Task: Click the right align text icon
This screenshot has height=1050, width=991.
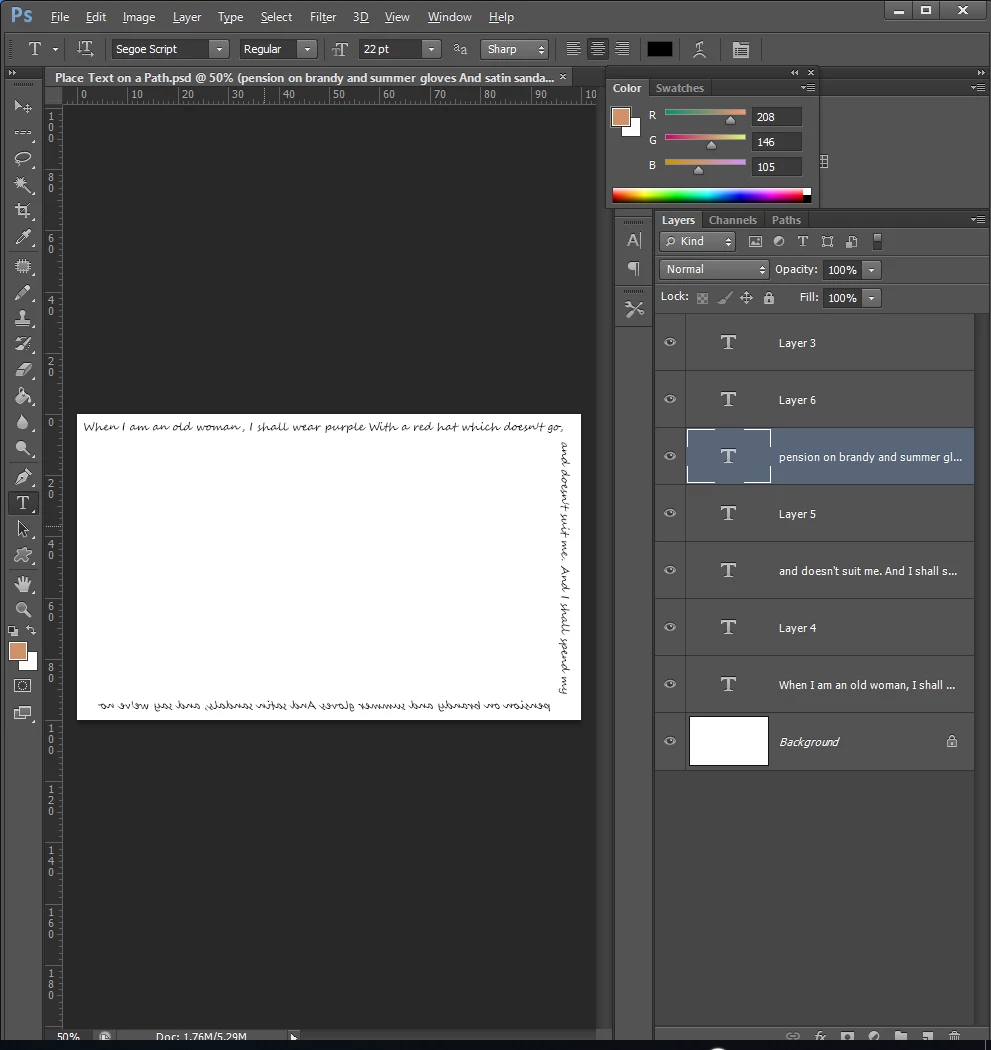Action: coord(622,49)
